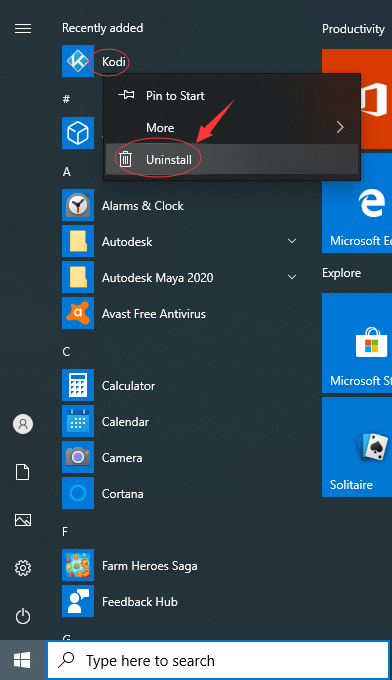Viewport: 392px width, 680px height.
Task: Click the Kodi app name label
Action: pos(114,62)
